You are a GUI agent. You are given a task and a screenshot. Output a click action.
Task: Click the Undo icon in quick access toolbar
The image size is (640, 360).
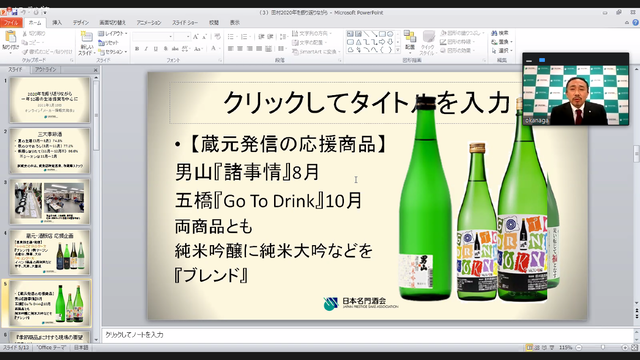click(x=24, y=12)
